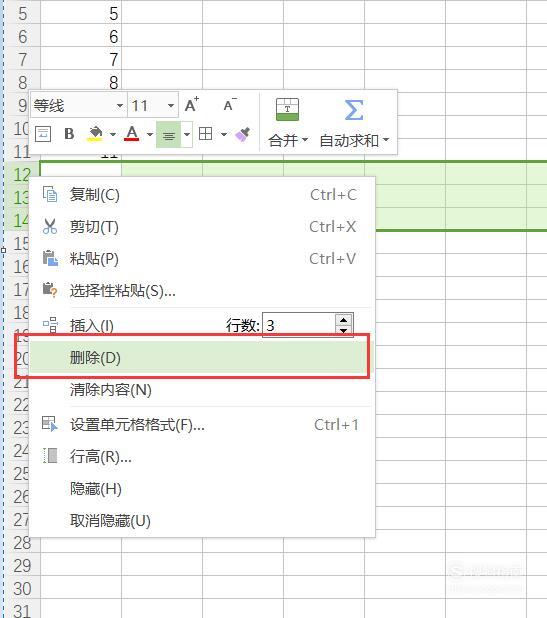Expand the 自动求和 dropdown arrow
The width and height of the screenshot is (547, 618).
(386, 140)
